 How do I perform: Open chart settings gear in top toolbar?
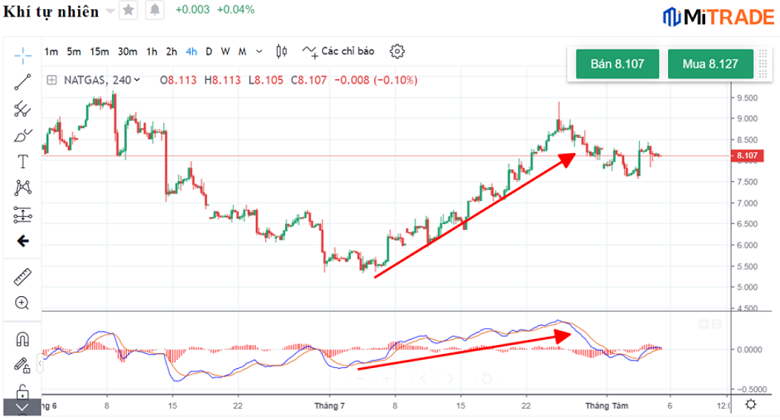click(397, 51)
